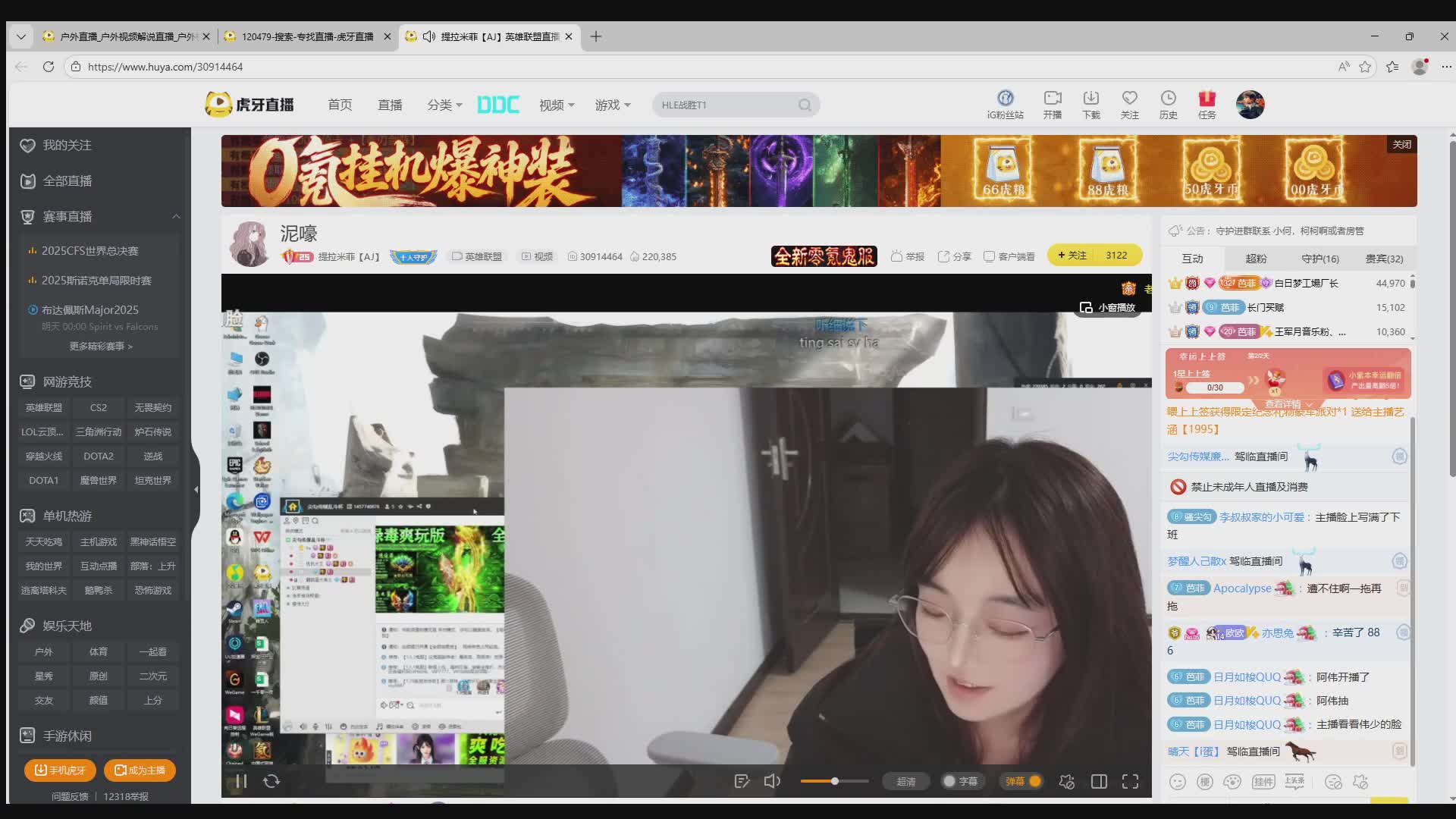Click the +关注 follow button

[1072, 256]
